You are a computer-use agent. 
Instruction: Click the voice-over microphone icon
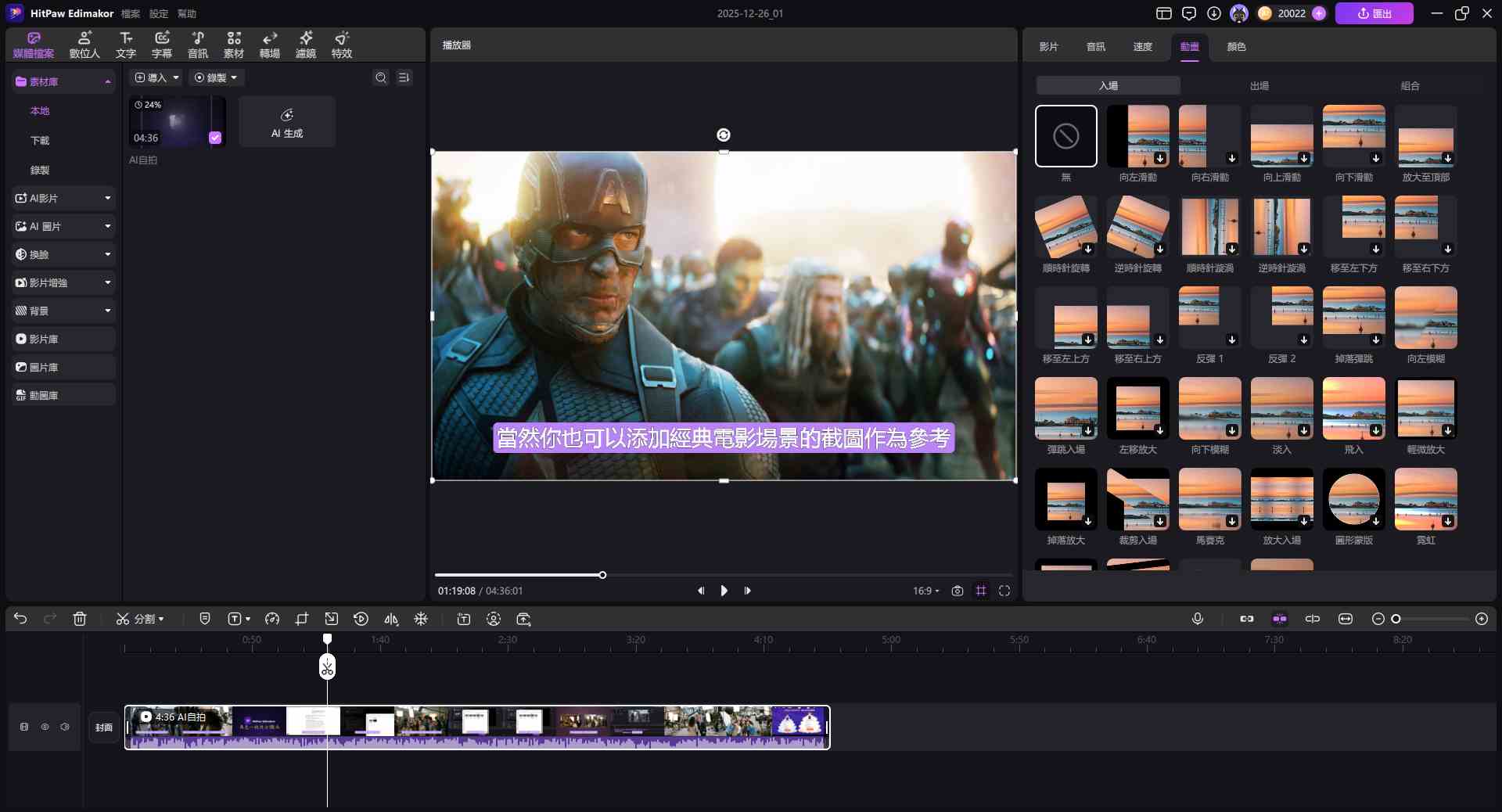1197,619
